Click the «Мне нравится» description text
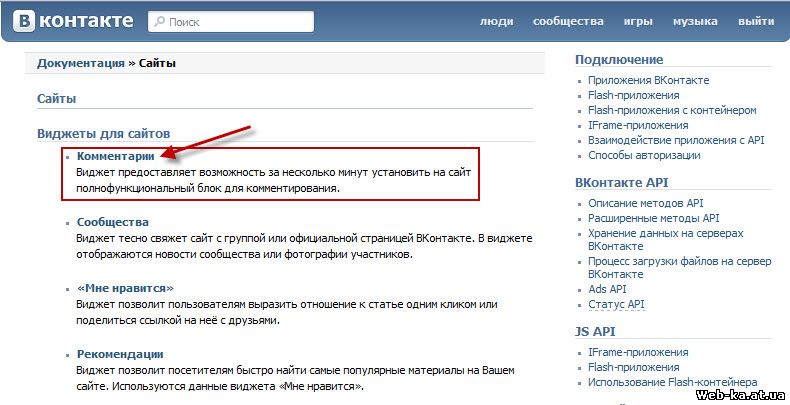 click(x=287, y=312)
